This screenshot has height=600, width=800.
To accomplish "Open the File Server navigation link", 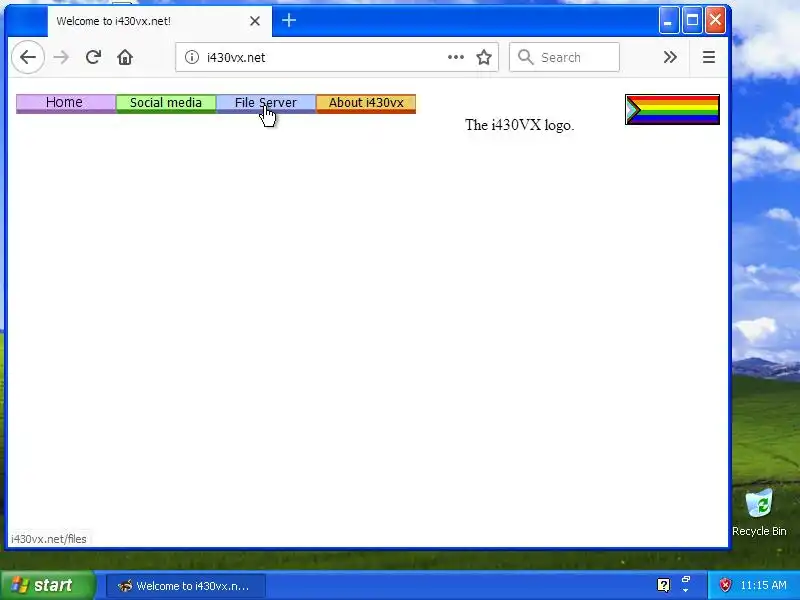I will click(x=266, y=104).
